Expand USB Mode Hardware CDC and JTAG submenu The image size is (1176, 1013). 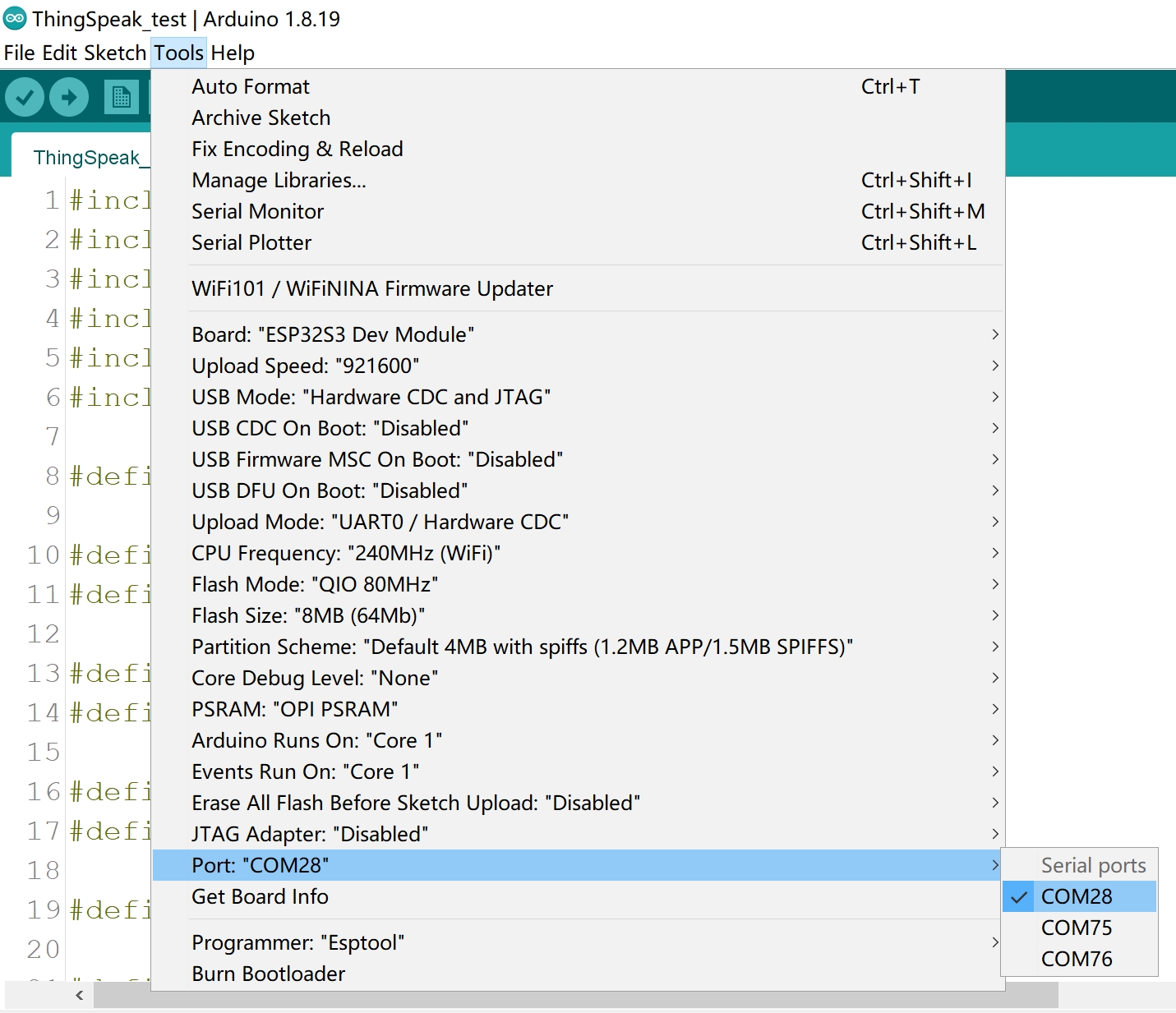pyautogui.click(x=578, y=397)
